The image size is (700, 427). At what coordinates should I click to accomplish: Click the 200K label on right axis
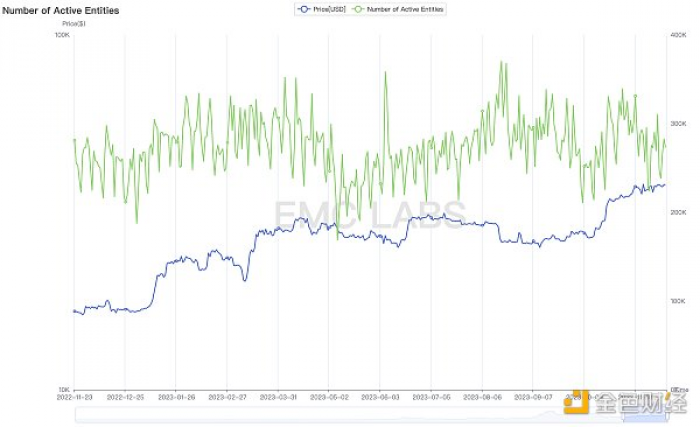click(x=678, y=212)
